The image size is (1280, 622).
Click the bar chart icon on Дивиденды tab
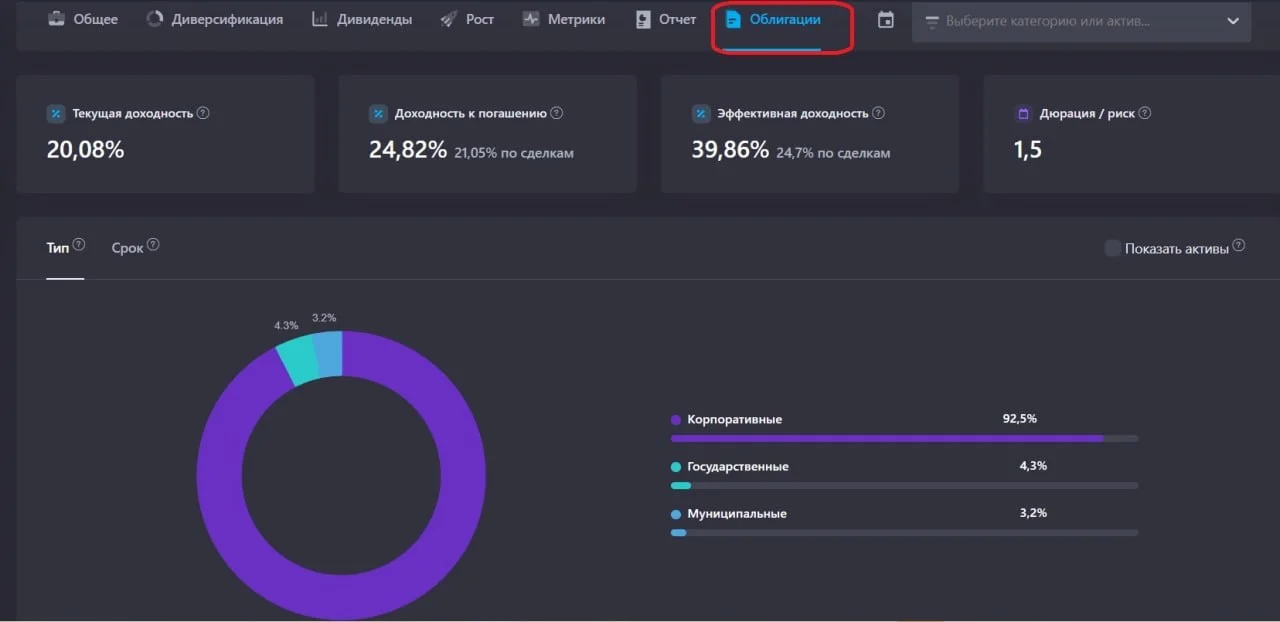click(x=320, y=19)
